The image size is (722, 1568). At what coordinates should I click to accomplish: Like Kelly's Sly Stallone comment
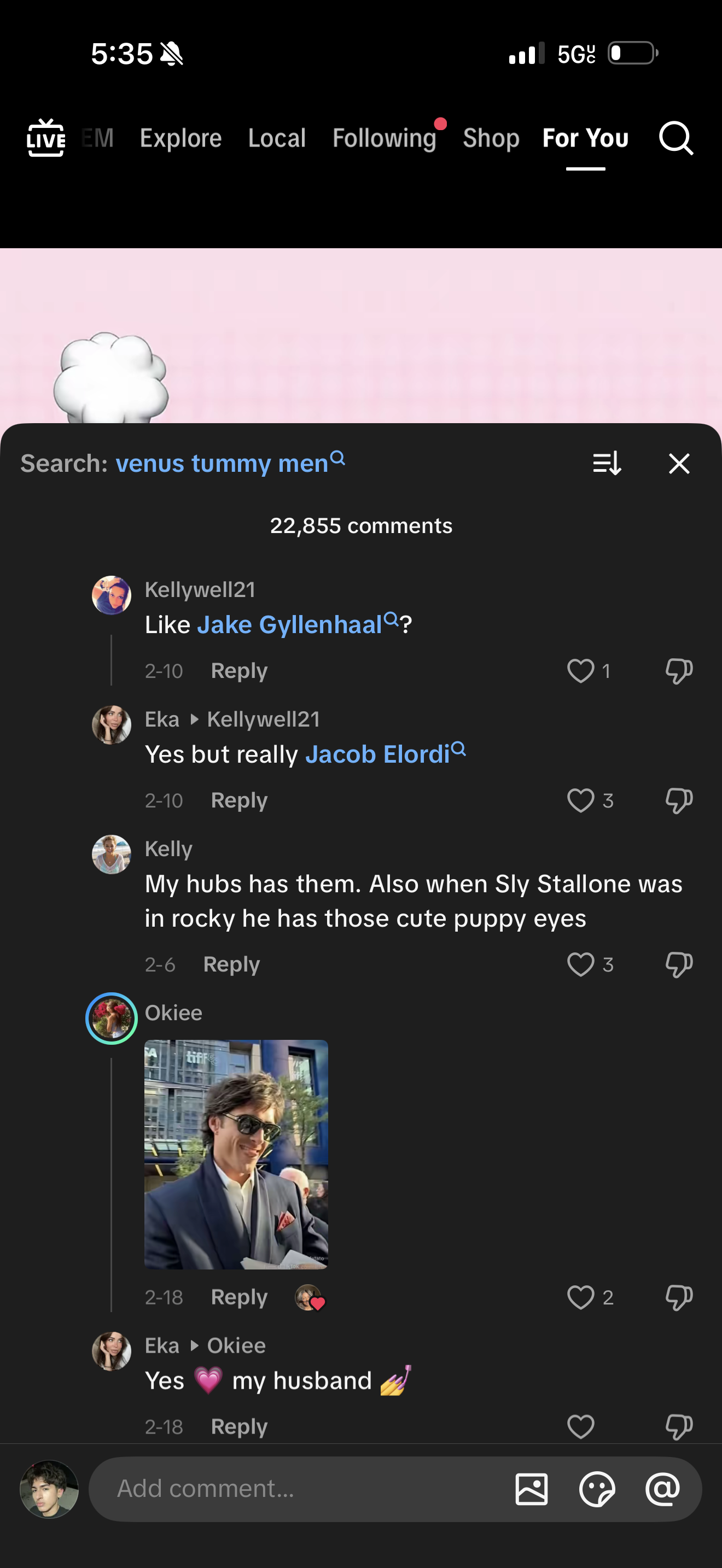tap(580, 964)
